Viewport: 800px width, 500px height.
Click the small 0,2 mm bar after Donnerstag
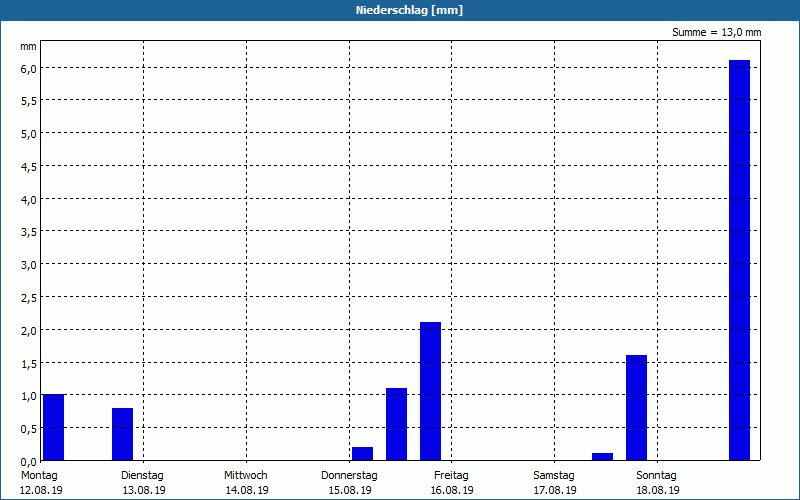[x=362, y=454]
